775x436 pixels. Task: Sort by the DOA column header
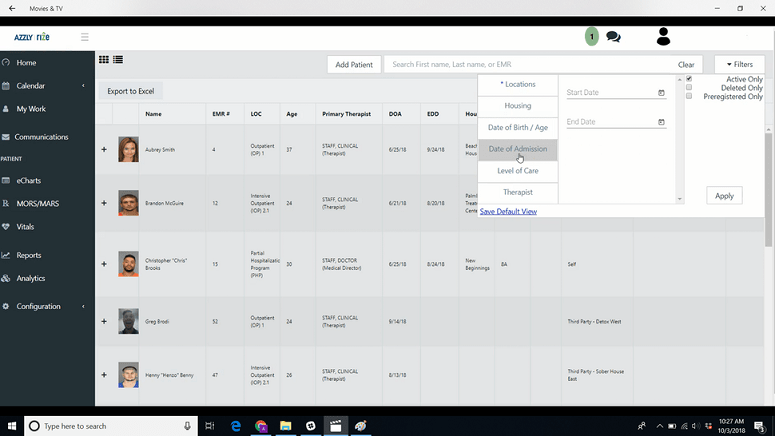coord(395,114)
